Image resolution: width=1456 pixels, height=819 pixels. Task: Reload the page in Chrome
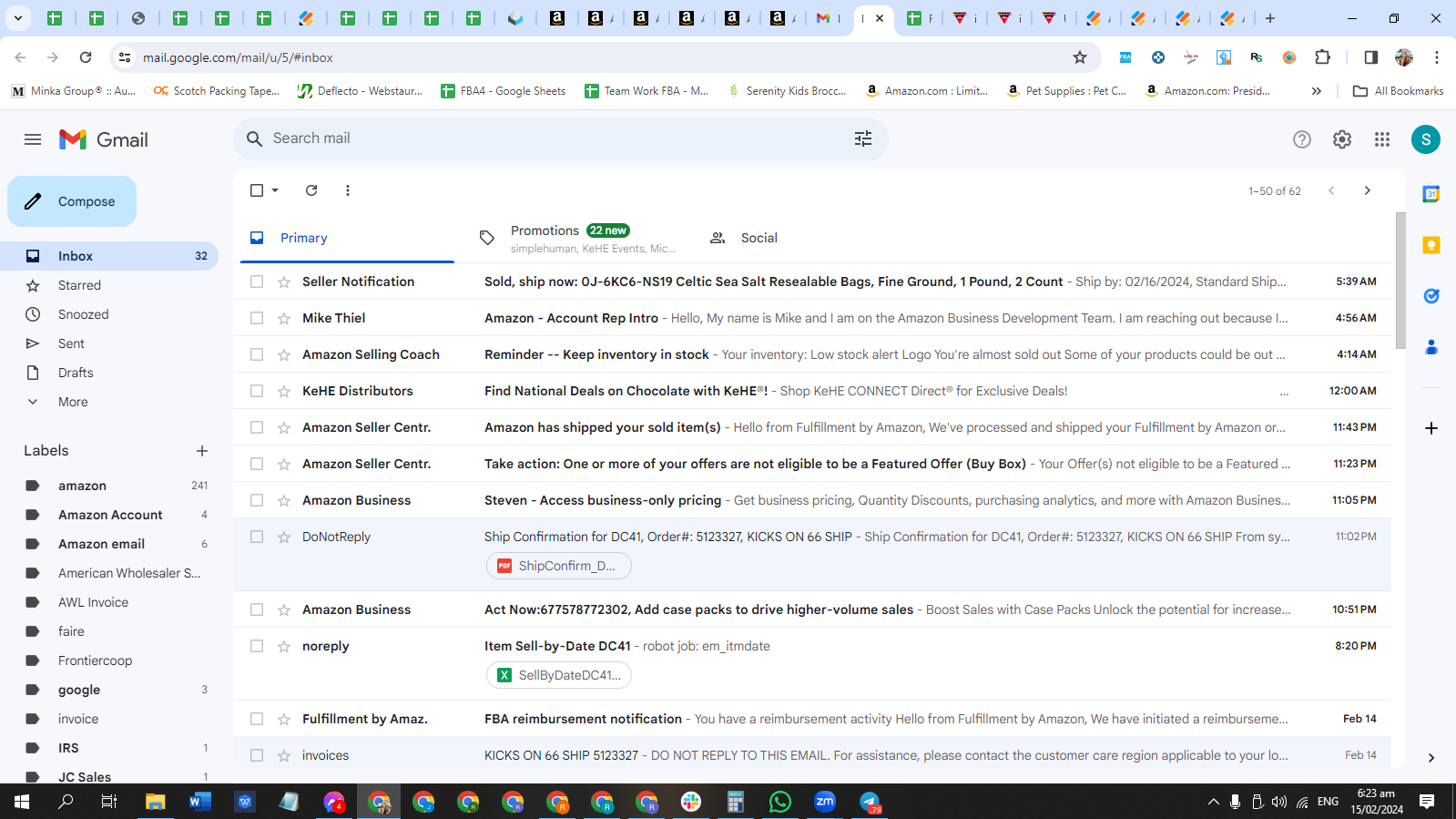[x=86, y=57]
